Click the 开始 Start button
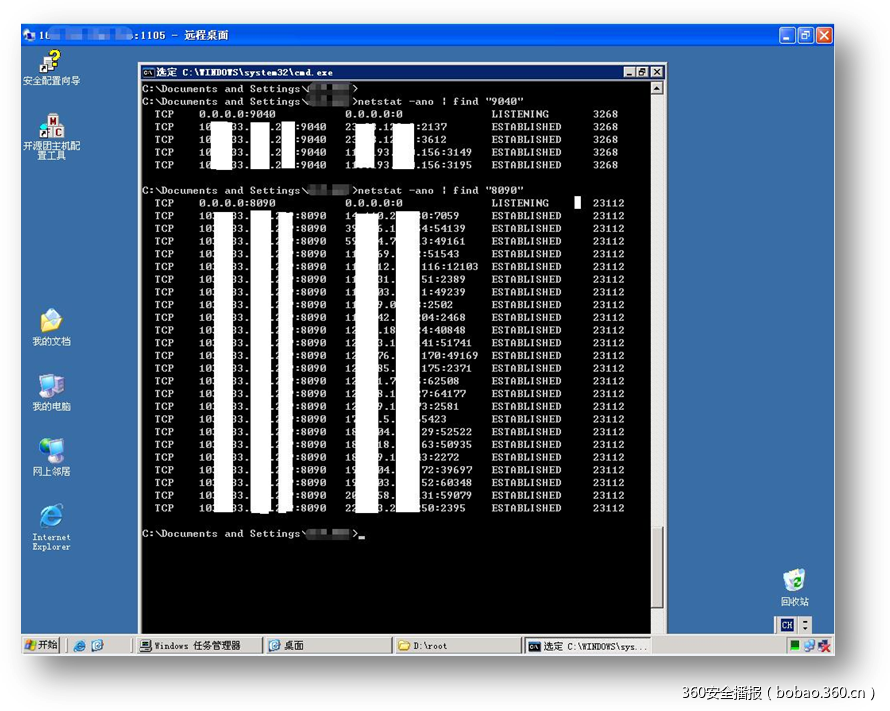 [42, 646]
